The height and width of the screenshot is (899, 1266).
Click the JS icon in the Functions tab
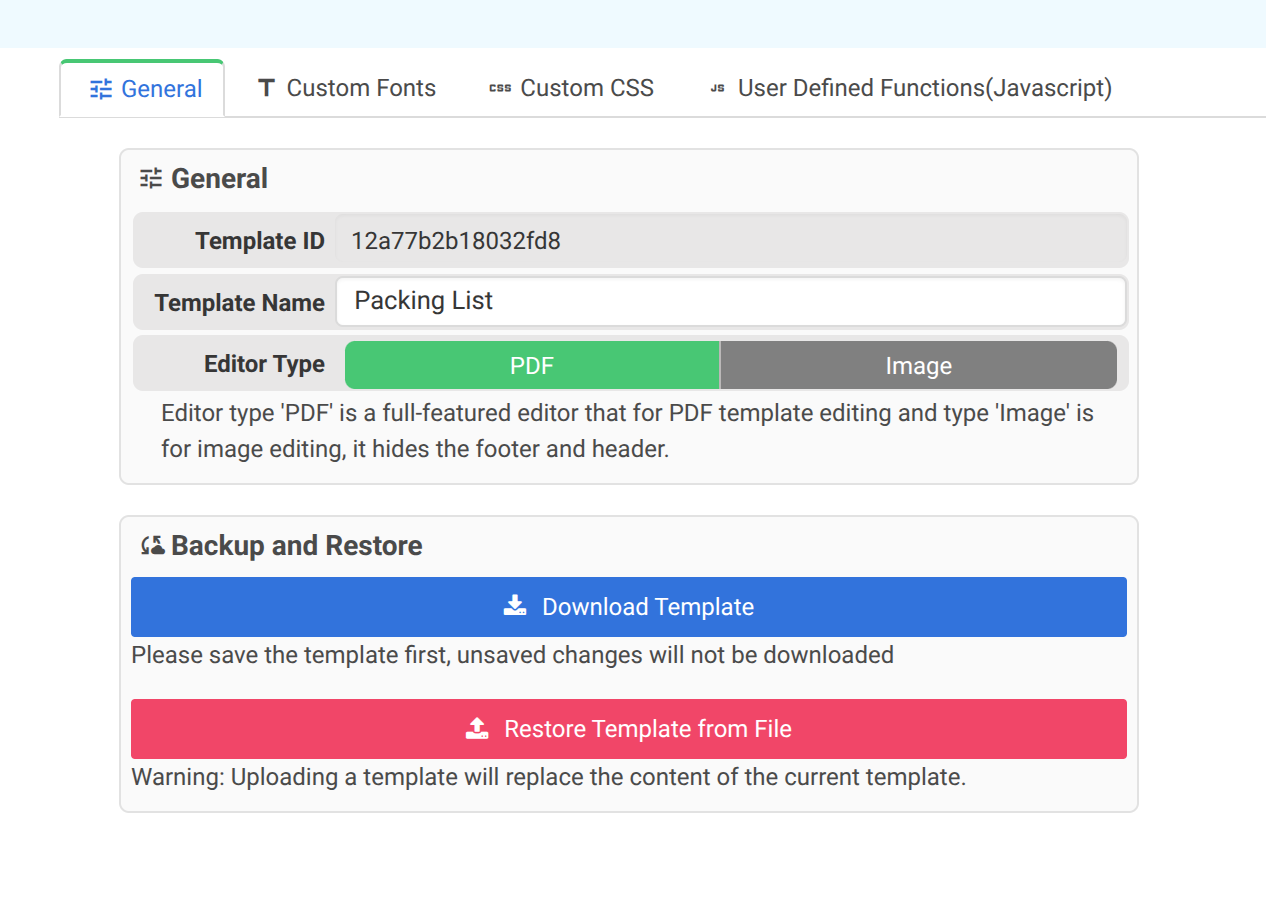(717, 88)
